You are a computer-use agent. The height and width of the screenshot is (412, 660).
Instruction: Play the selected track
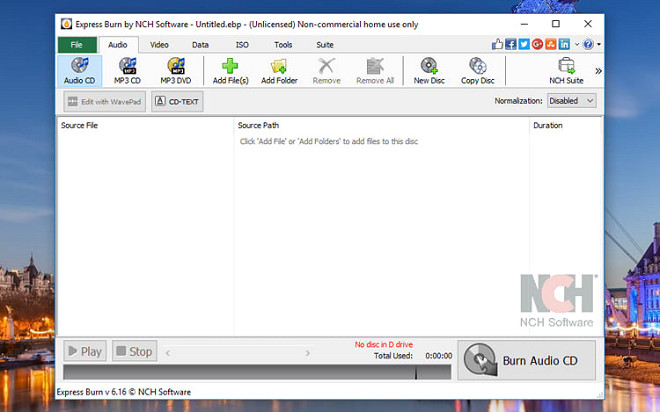85,351
